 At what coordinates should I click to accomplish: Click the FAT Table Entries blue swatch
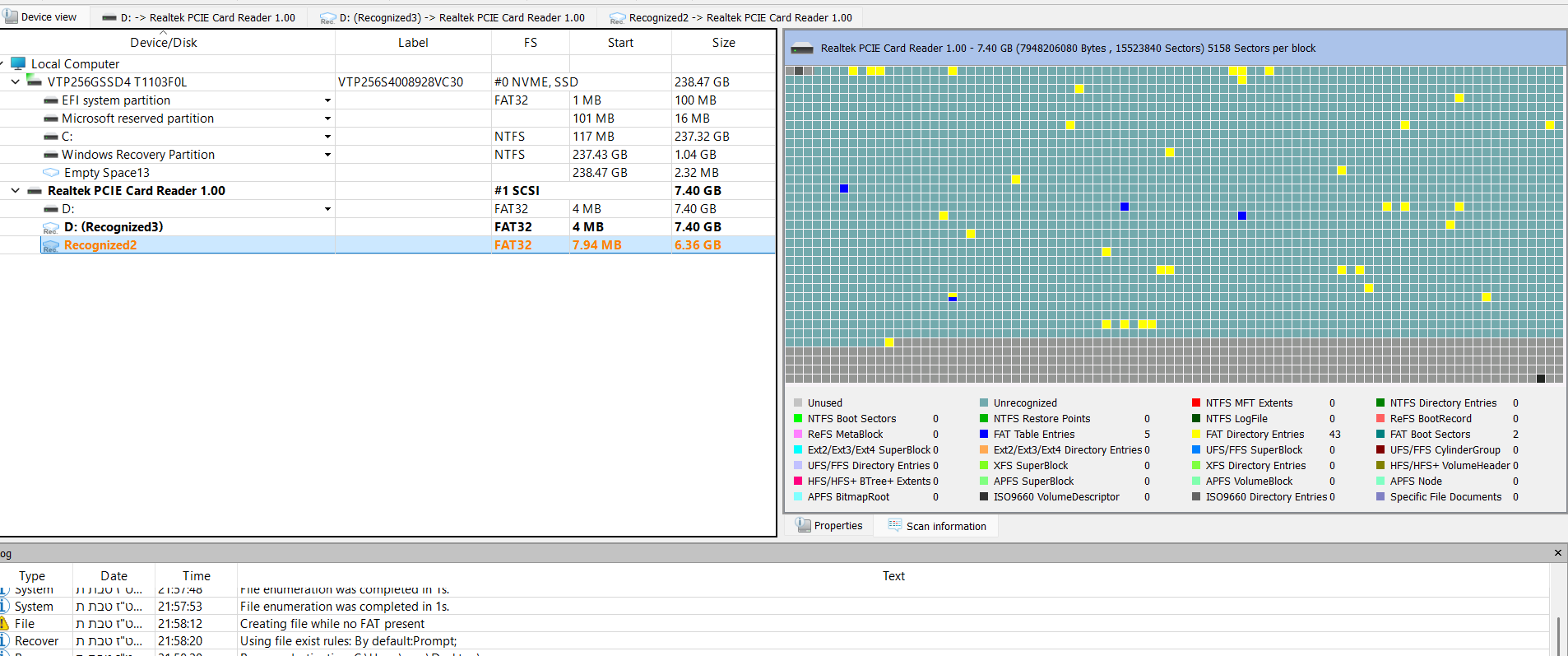click(984, 434)
